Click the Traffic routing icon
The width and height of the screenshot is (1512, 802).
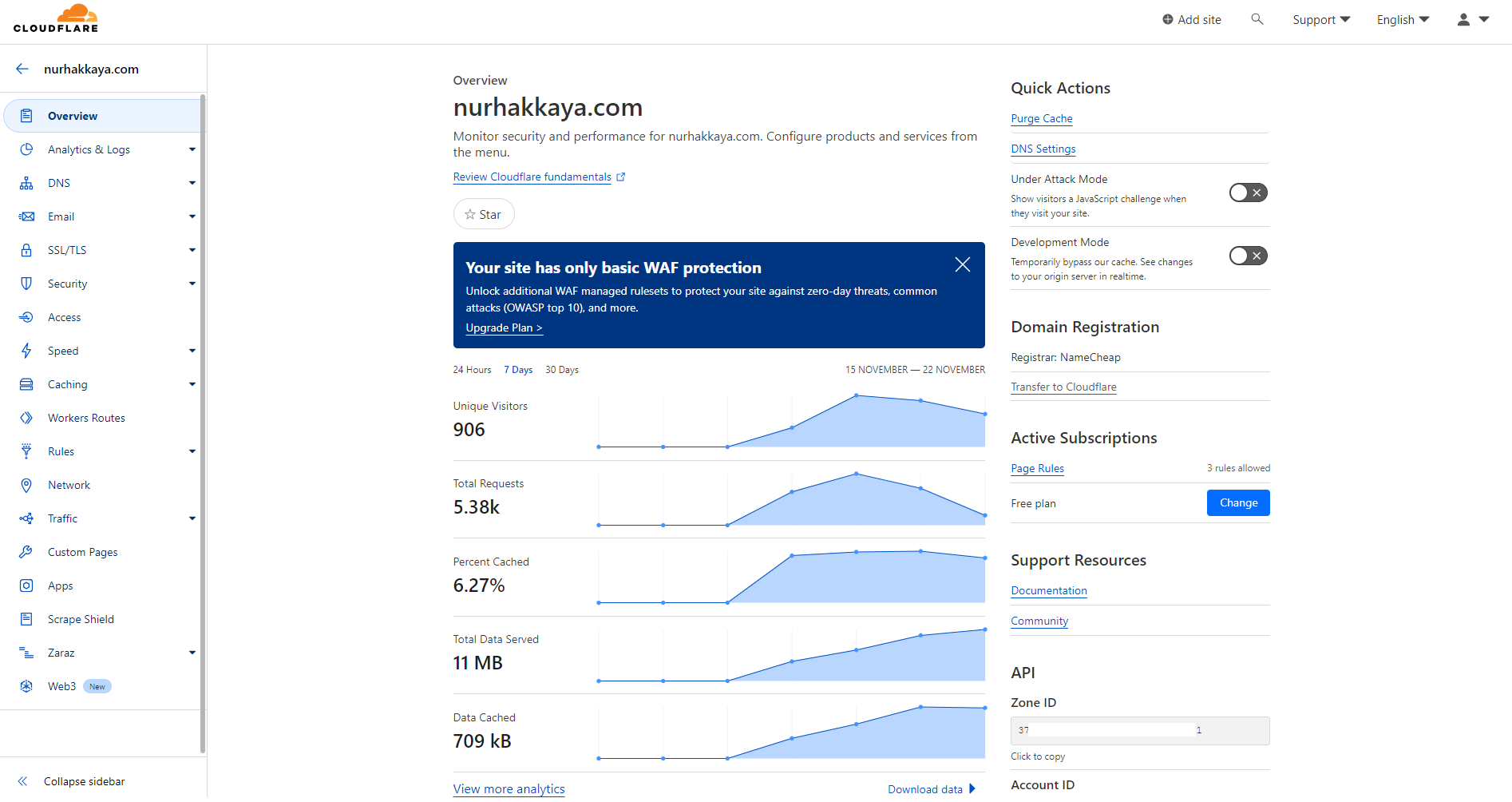click(x=26, y=518)
